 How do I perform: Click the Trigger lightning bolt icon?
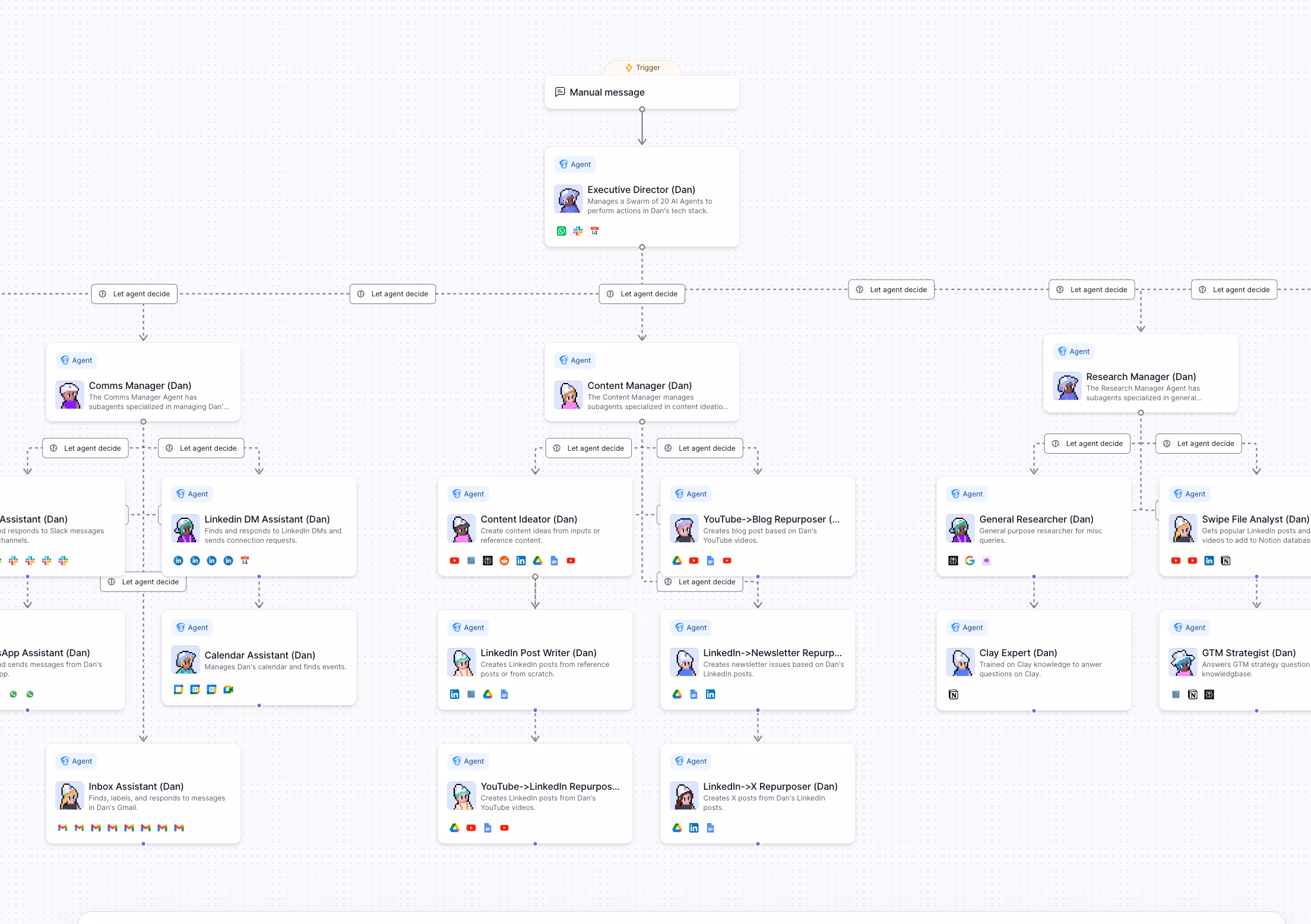click(x=629, y=68)
